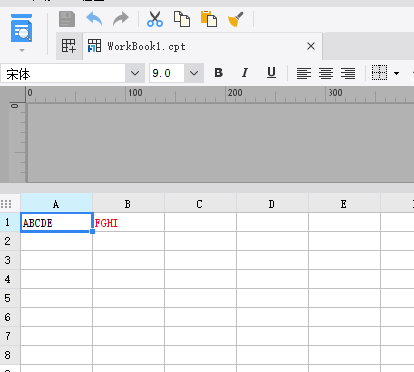Viewport: 414px width, 372px height.
Task: Click the 200 mark on horizontal ruler
Action: 235,93
